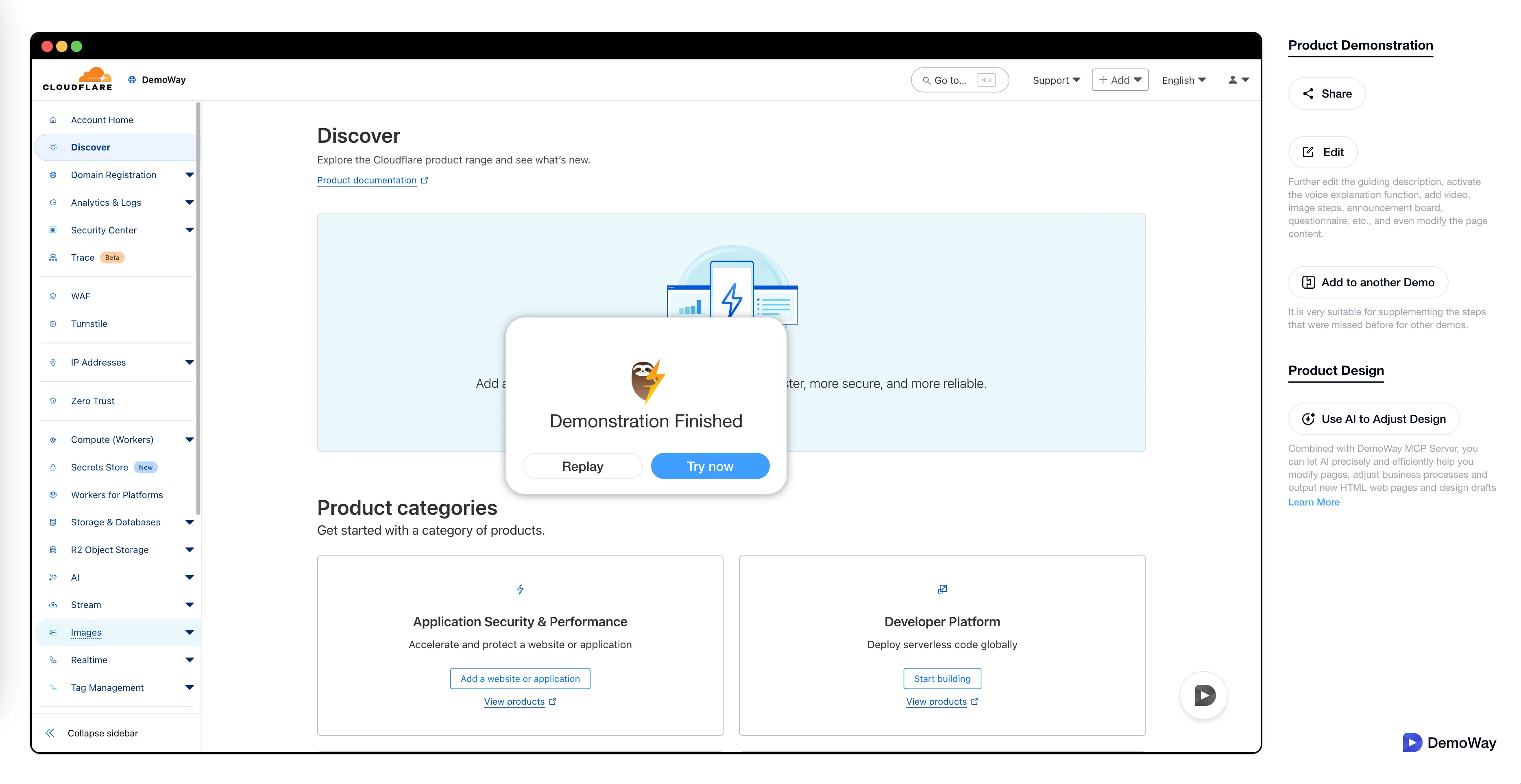The width and height of the screenshot is (1521, 784).
Task: Open View products under Developer Platform
Action: [x=942, y=701]
